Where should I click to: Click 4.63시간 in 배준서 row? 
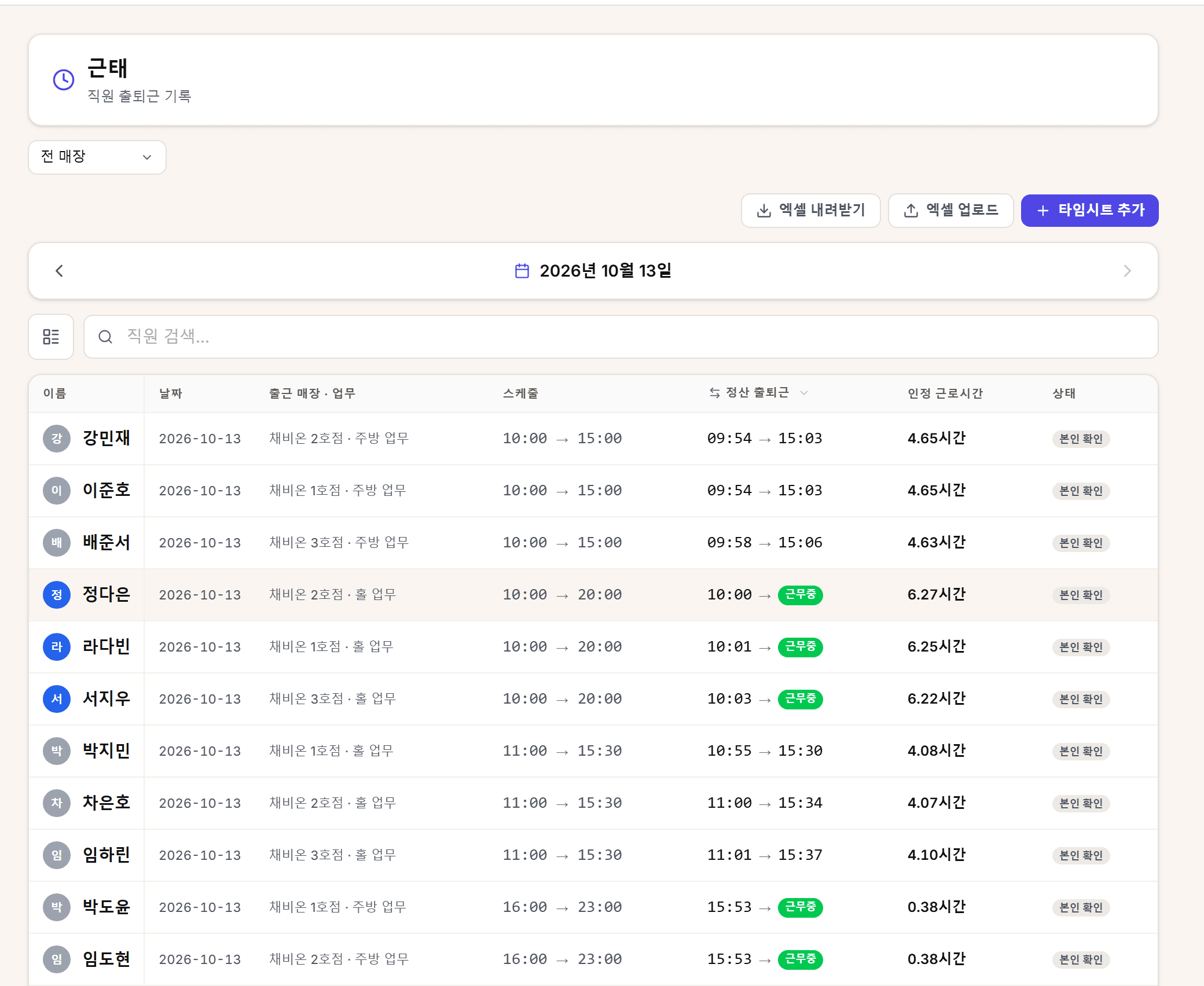937,543
